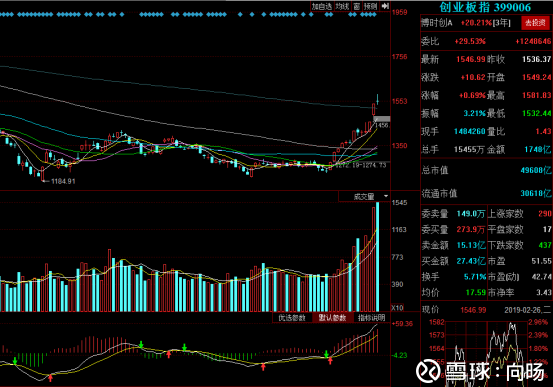Click the 流通市值 value 30618亿
The image size is (553, 387).
(536, 193)
